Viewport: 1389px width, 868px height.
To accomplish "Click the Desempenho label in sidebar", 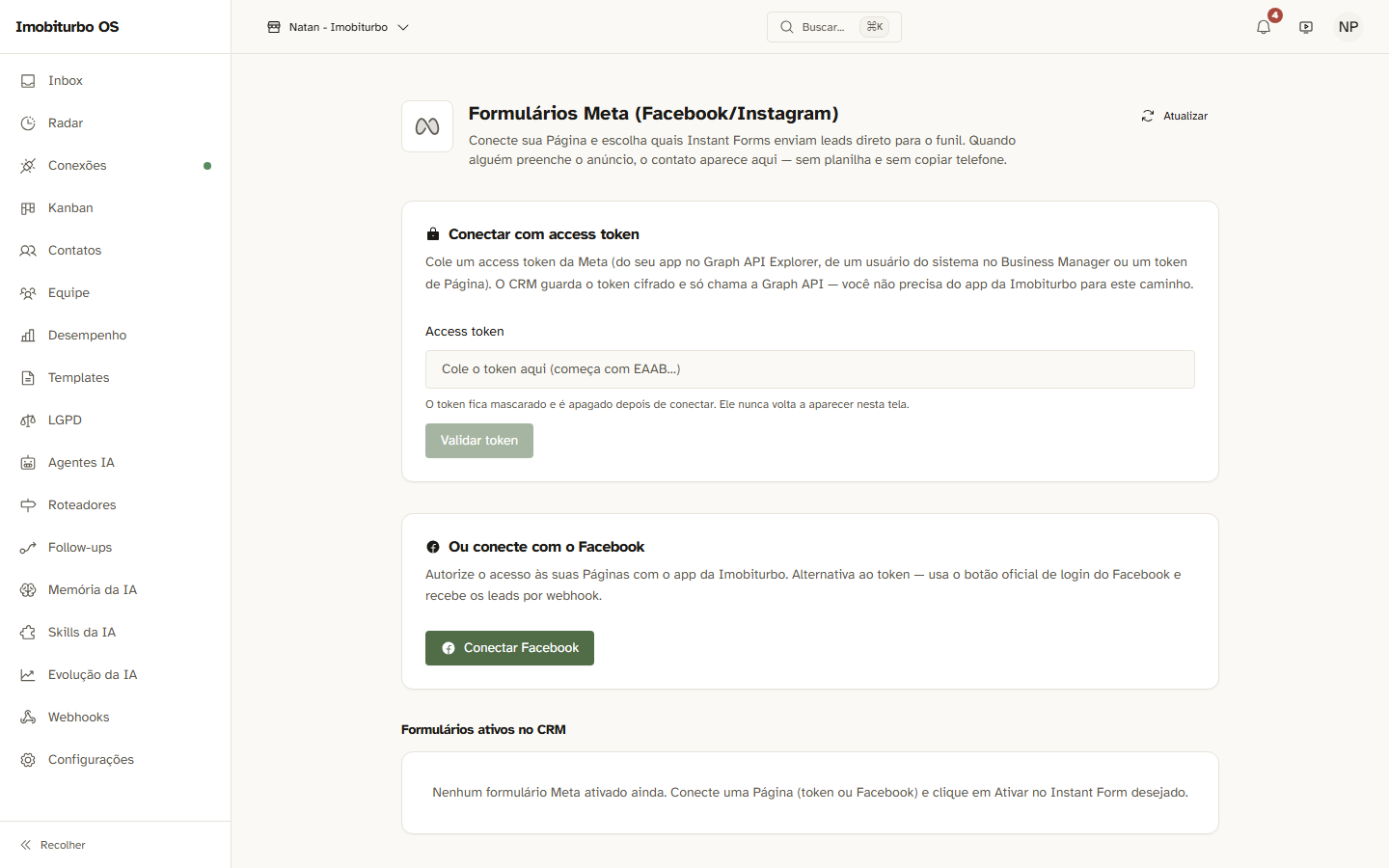I will [87, 336].
